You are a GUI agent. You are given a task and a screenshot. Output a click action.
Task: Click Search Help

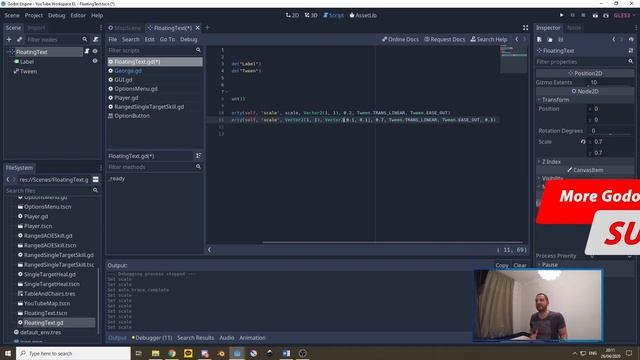(x=489, y=39)
